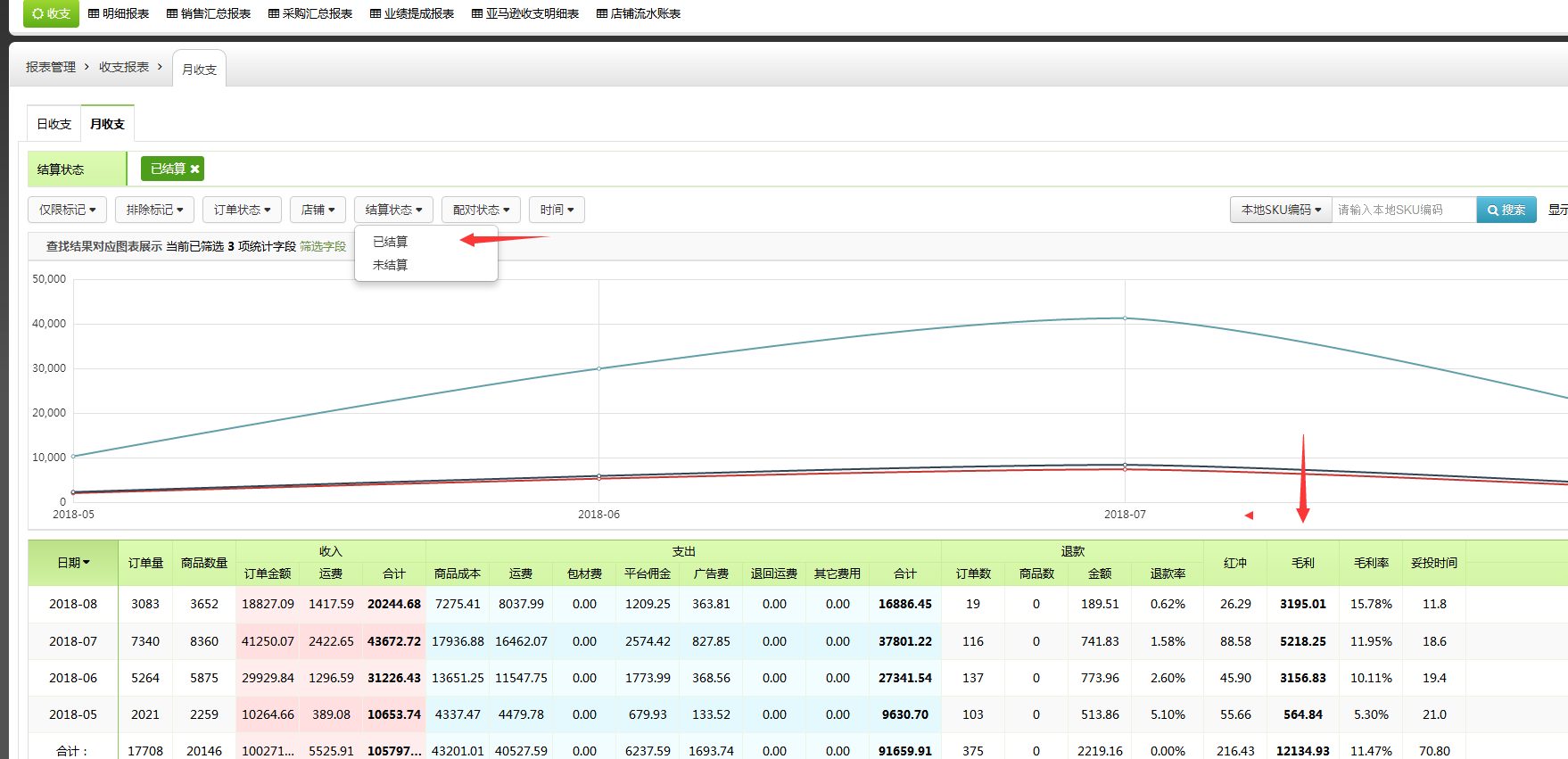Expand the 店铺 dropdown
The height and width of the screenshot is (759, 1568).
click(318, 210)
